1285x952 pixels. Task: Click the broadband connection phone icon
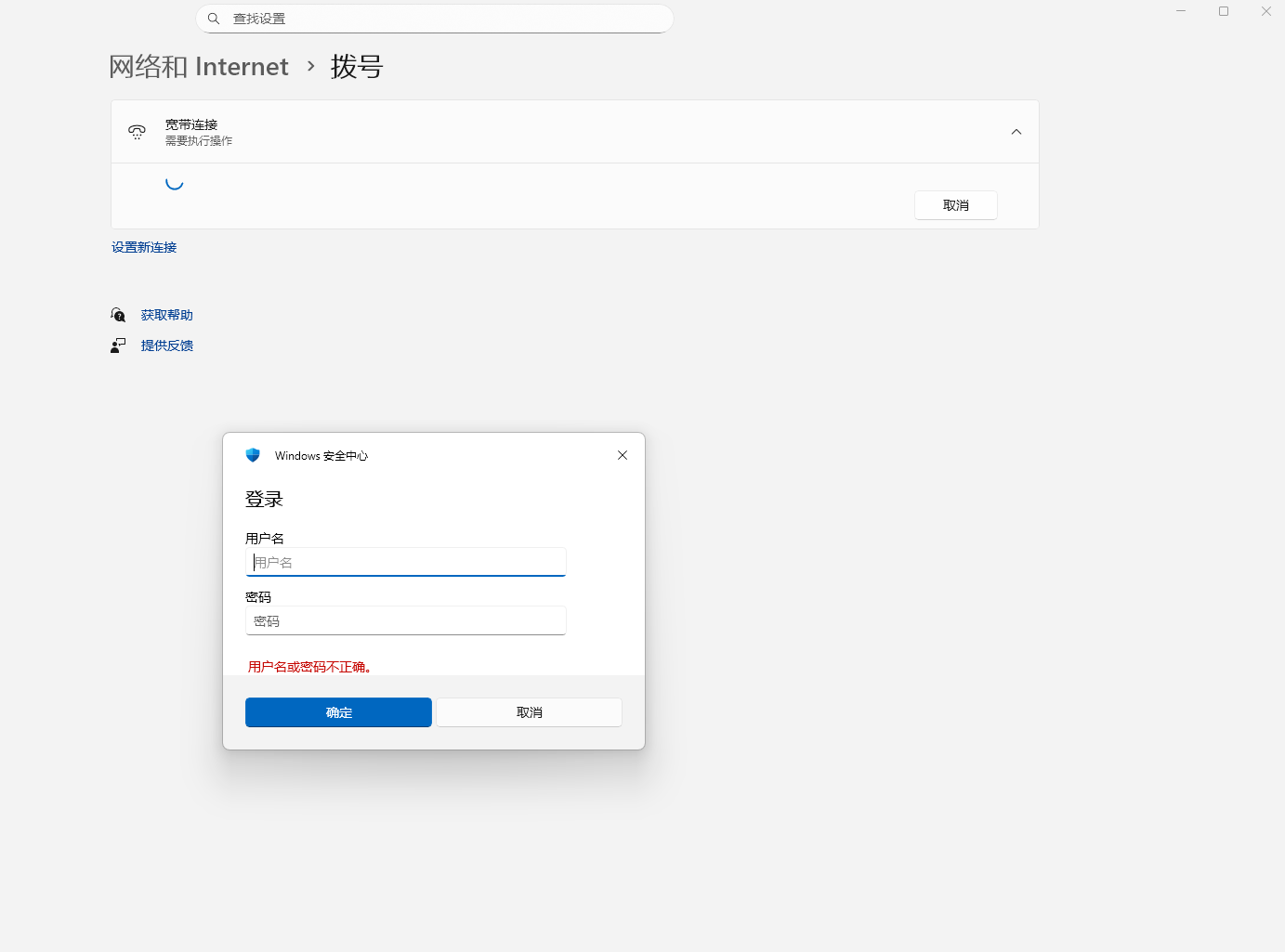[137, 131]
